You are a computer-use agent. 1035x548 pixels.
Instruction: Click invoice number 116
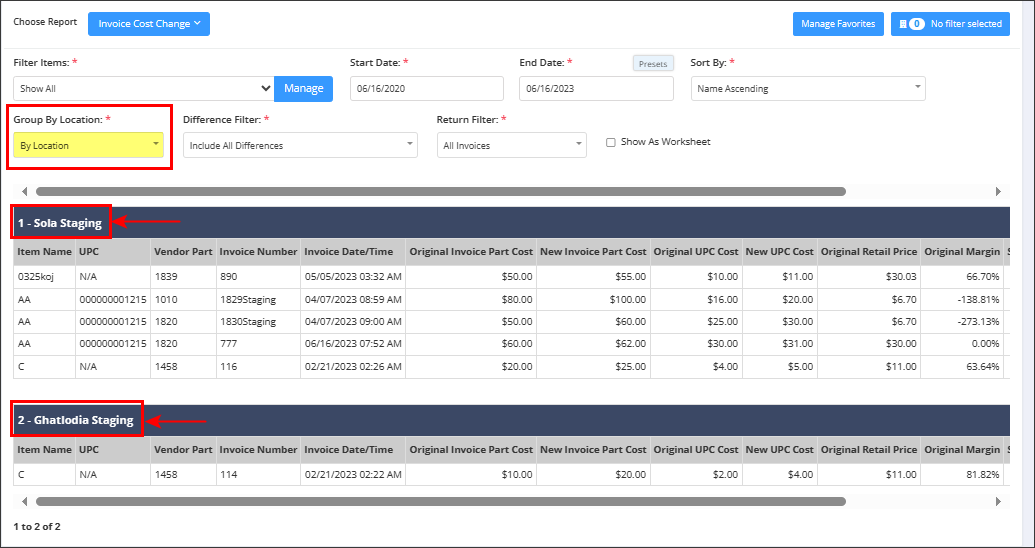click(x=227, y=367)
